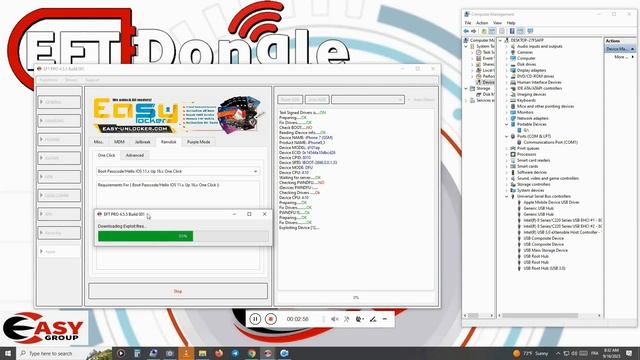Collapse System Tools node in left tree
The width and height of the screenshot is (640, 360).
466,46
